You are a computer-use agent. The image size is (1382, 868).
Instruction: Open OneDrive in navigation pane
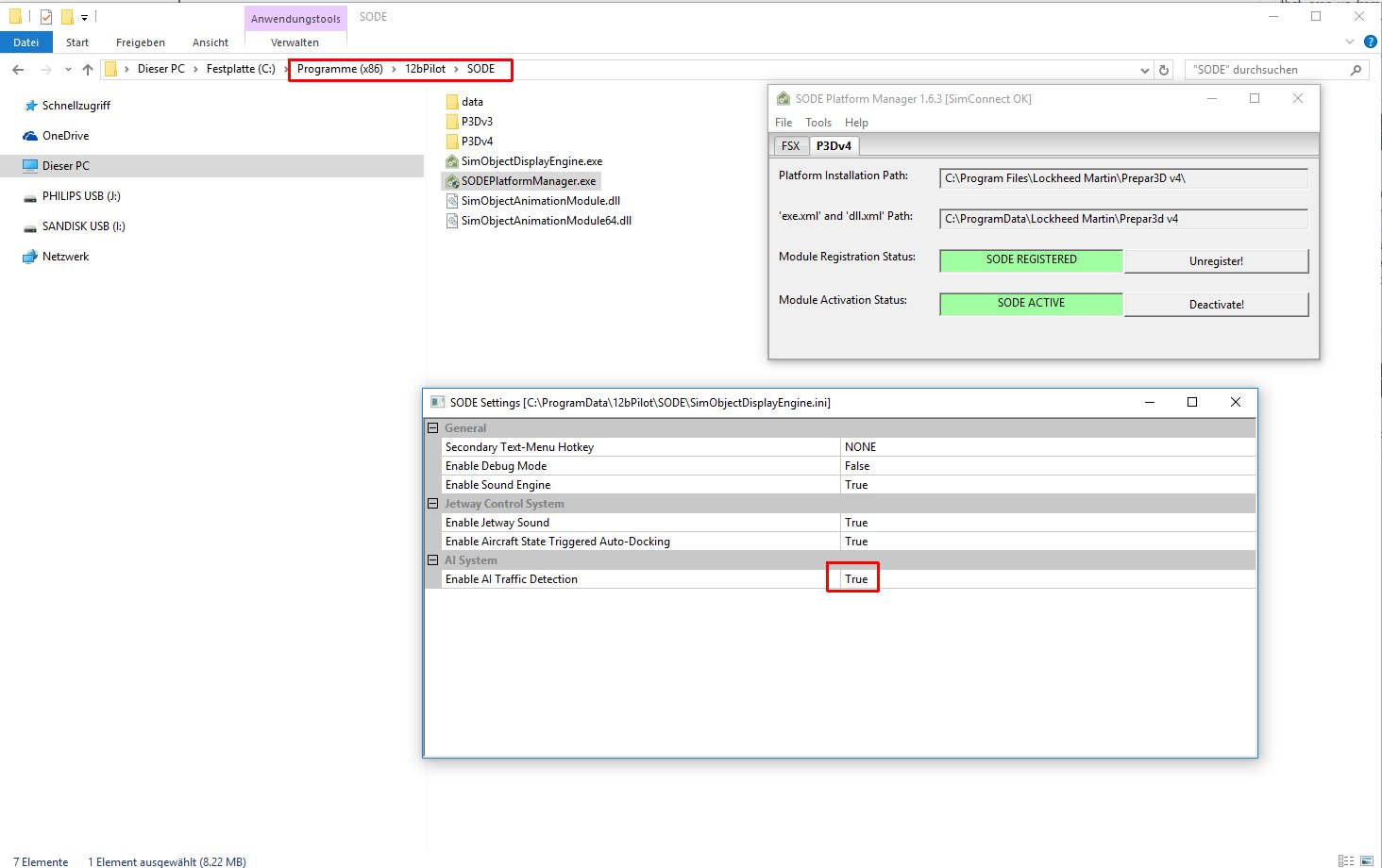(x=56, y=136)
